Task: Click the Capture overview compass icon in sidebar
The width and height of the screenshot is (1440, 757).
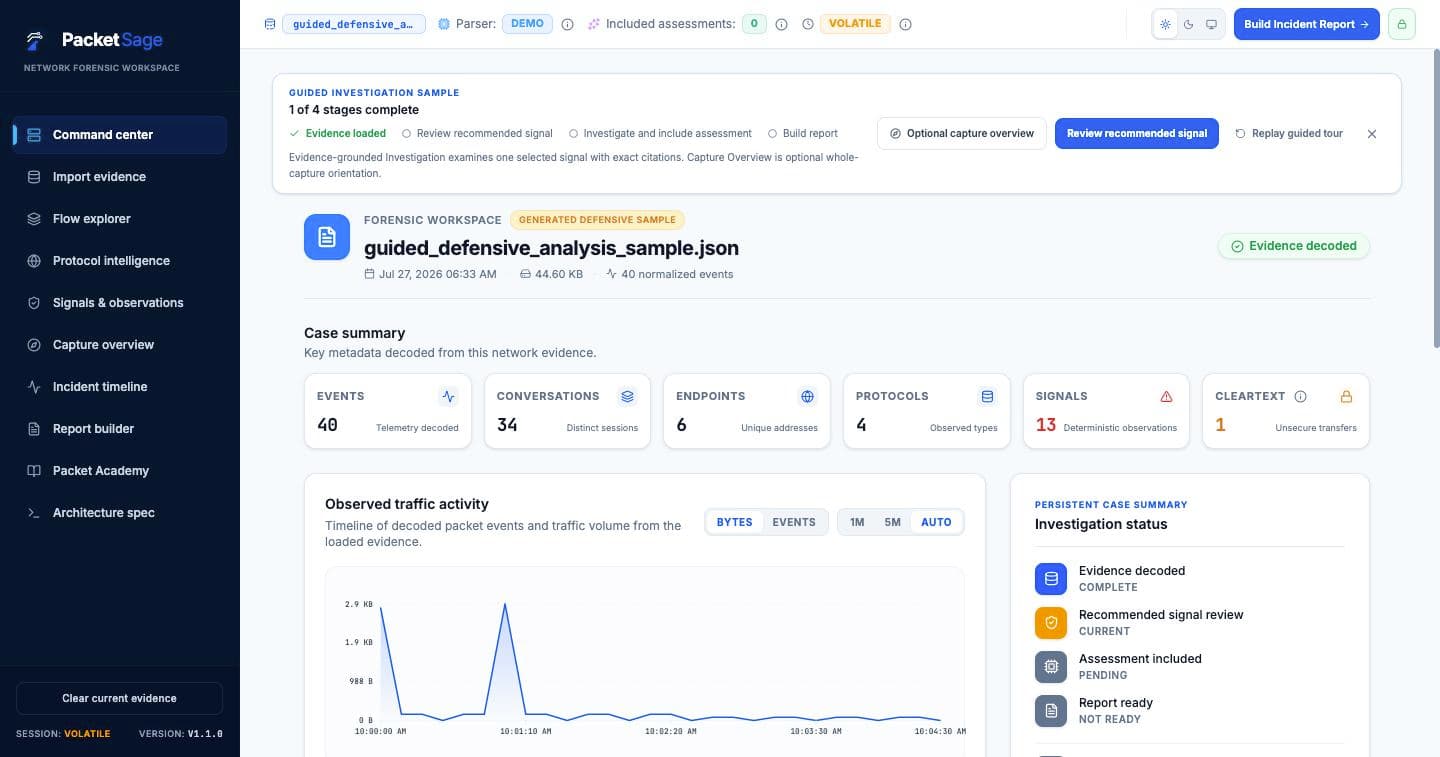Action: click(x=34, y=345)
